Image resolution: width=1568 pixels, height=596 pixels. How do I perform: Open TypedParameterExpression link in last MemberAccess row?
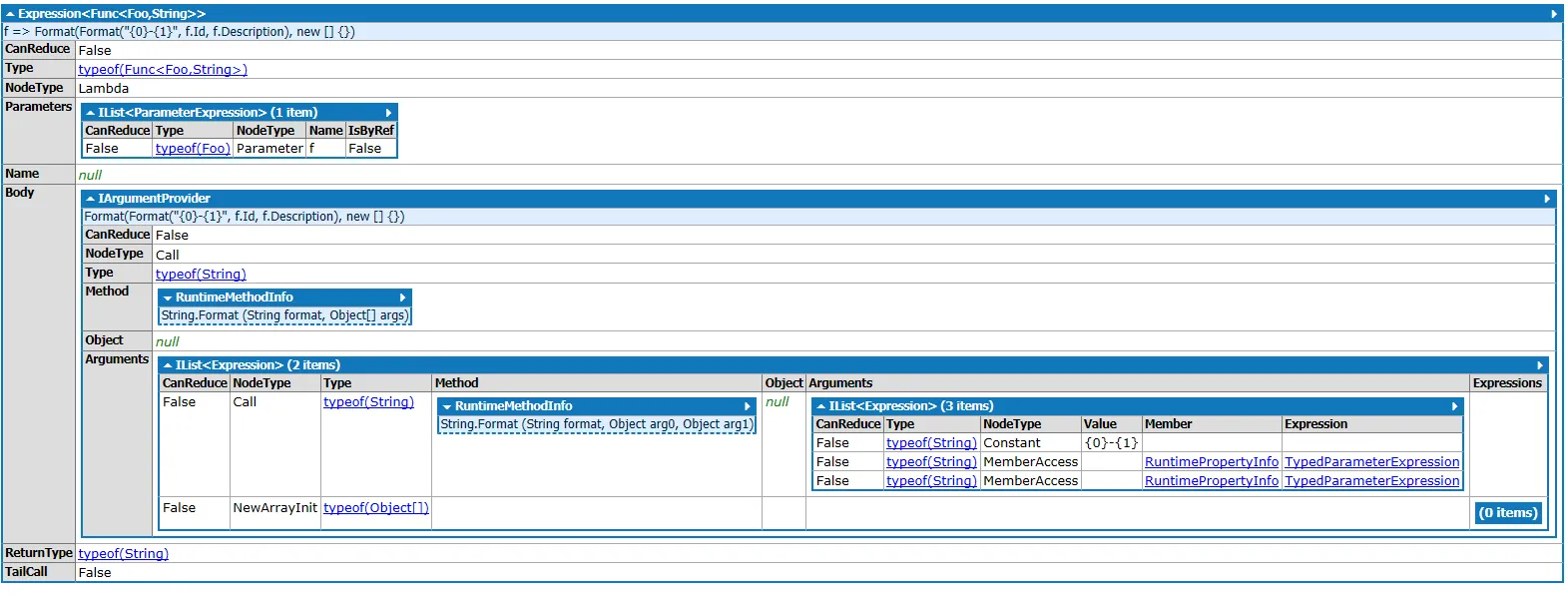click(x=1372, y=481)
